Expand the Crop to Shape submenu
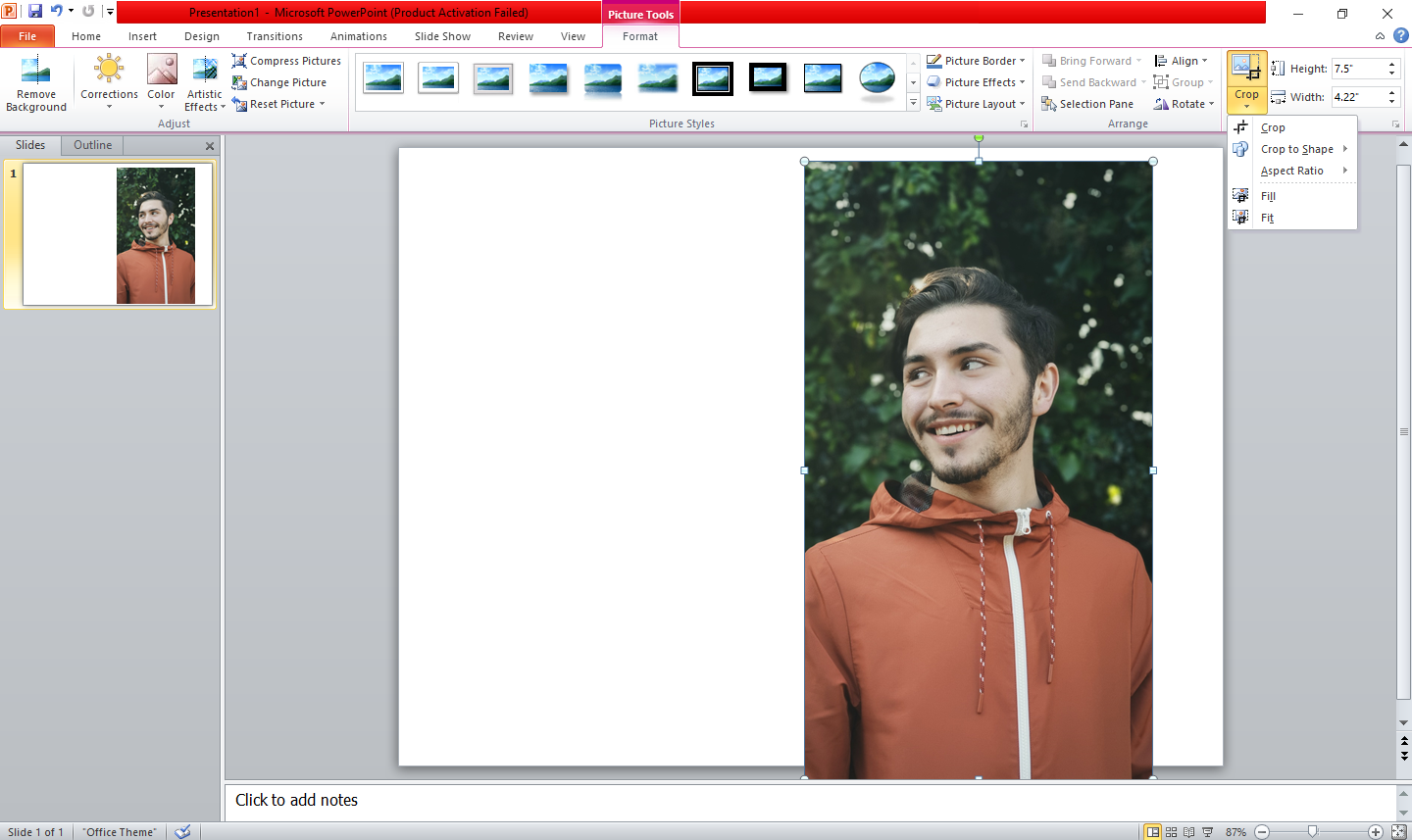 pos(1296,149)
